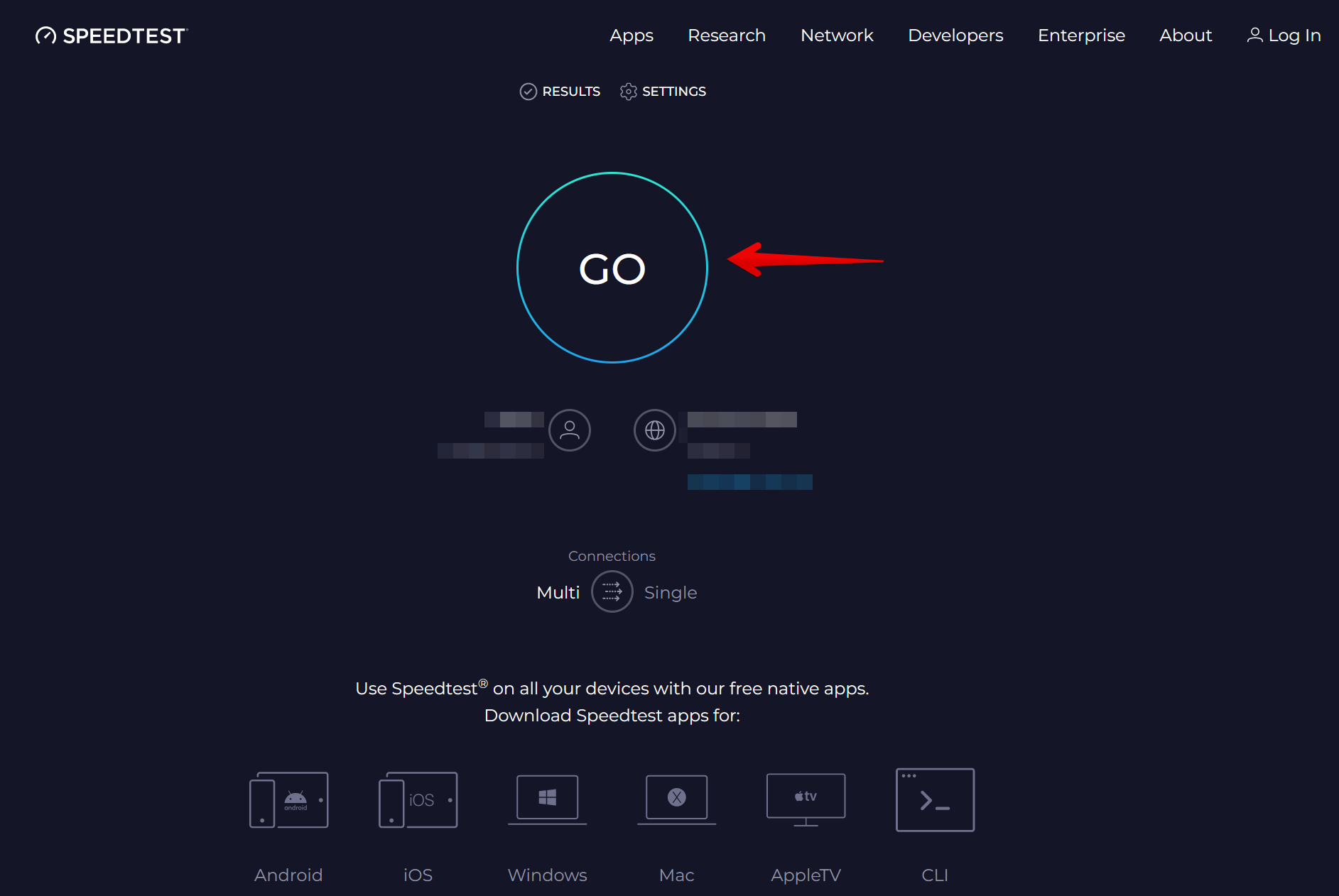Viewport: 1339px width, 896px height.
Task: Start the test with the GO button
Action: pos(612,268)
